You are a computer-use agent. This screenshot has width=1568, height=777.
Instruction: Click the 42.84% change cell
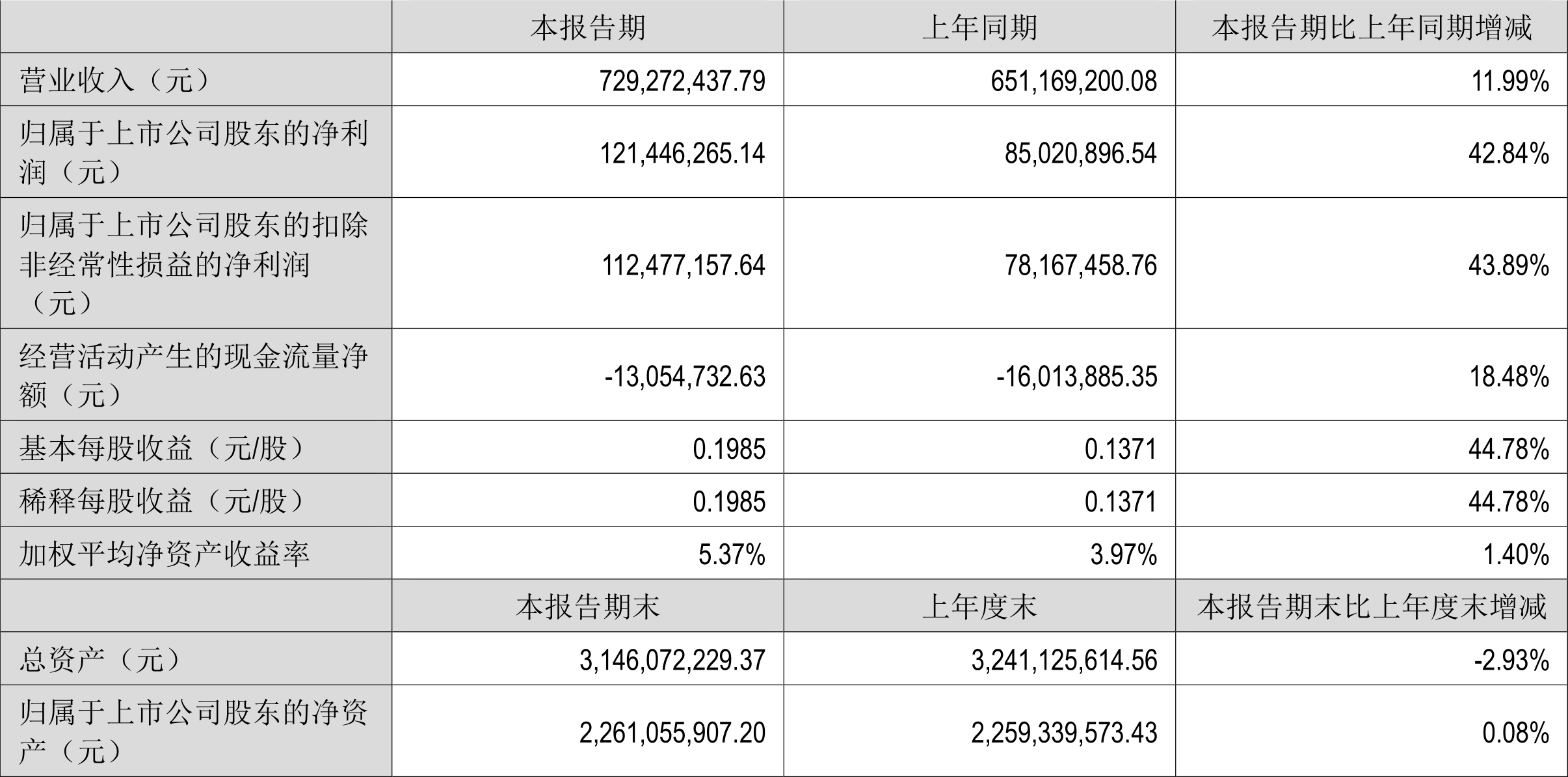tap(1508, 154)
